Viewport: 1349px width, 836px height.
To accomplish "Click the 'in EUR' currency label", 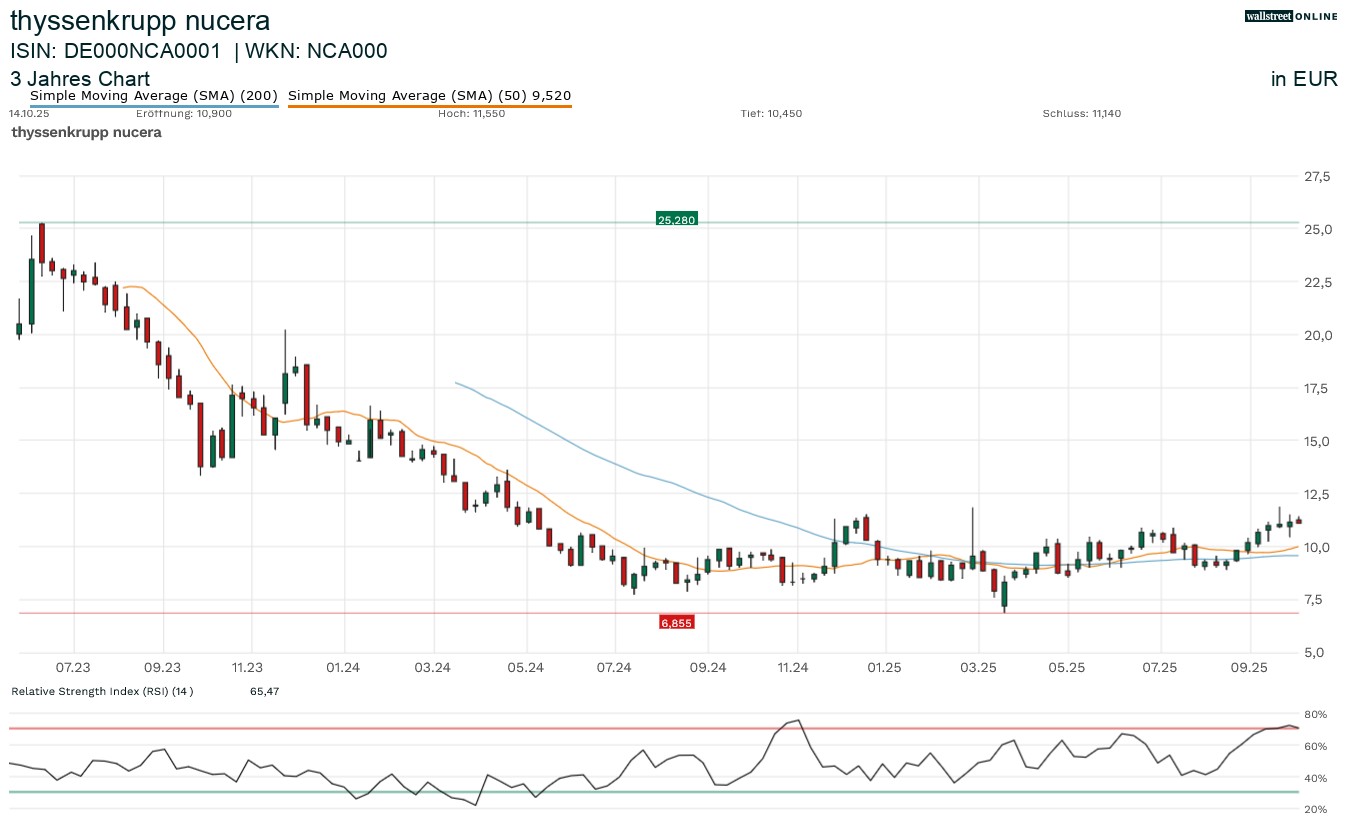I will pyautogui.click(x=1304, y=80).
